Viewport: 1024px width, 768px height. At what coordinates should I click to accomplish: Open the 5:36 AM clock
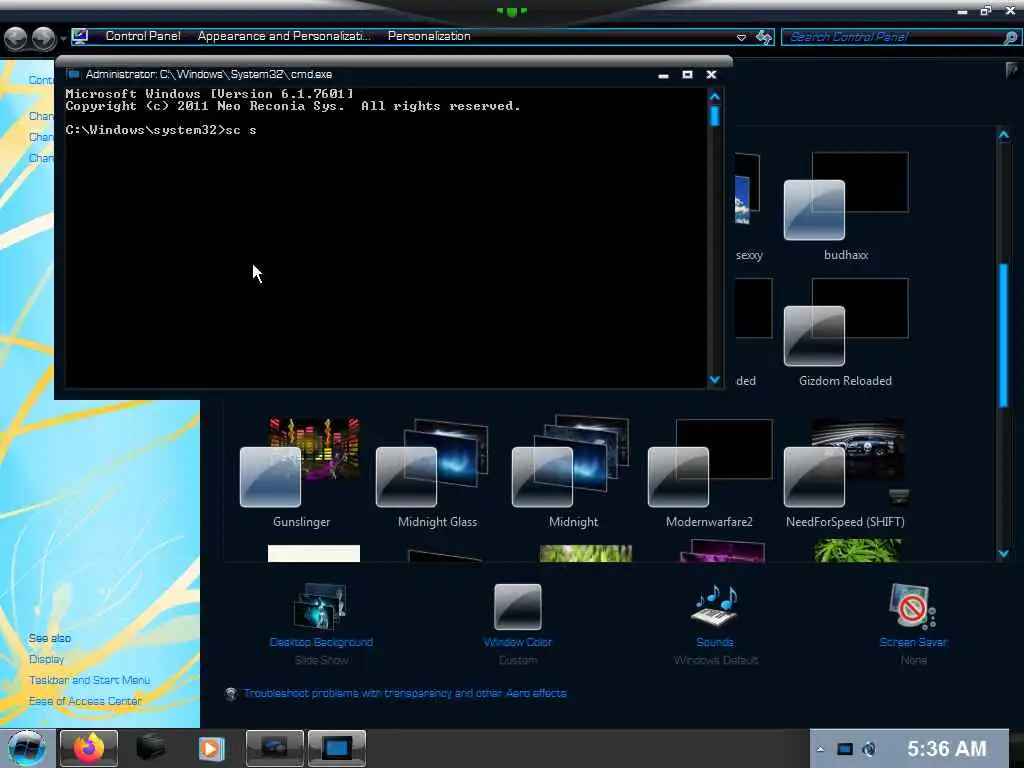[x=946, y=748]
